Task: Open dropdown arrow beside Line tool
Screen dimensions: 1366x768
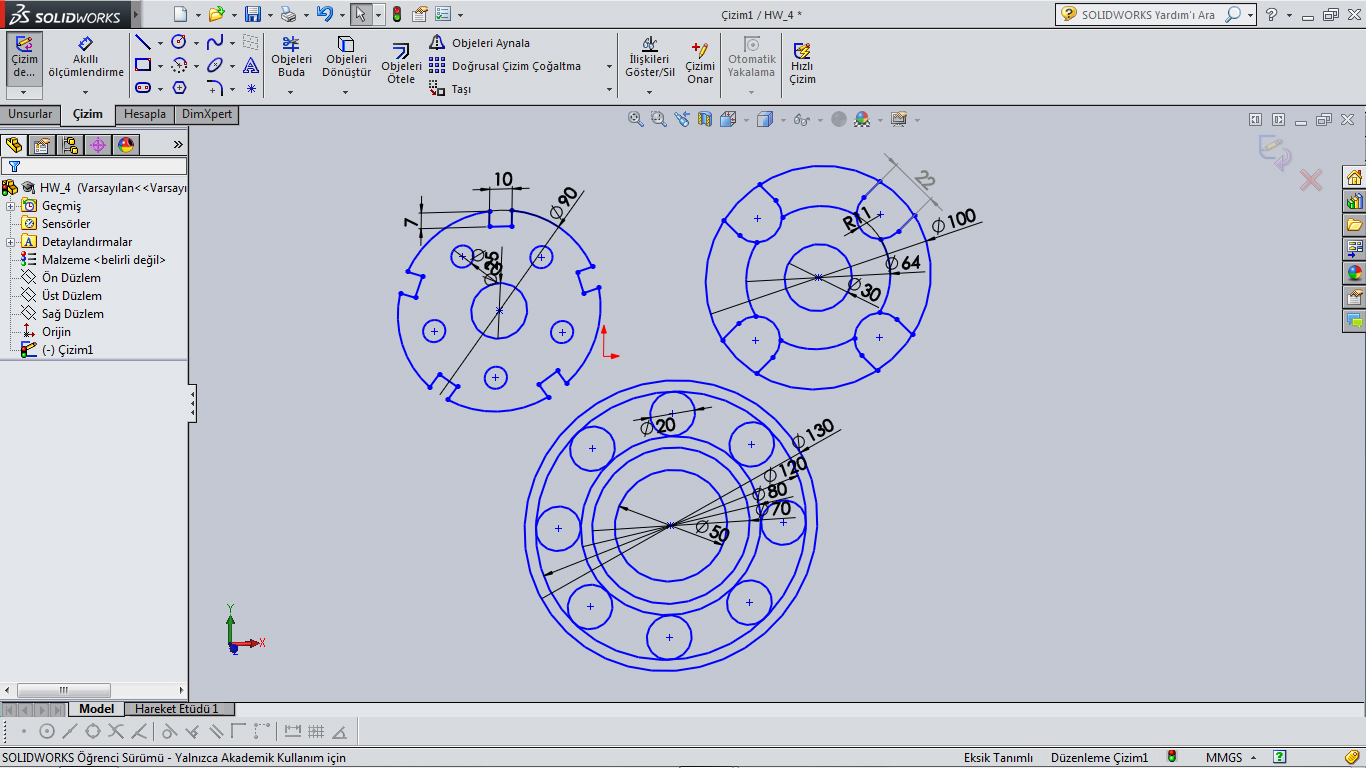Action: tap(160, 43)
